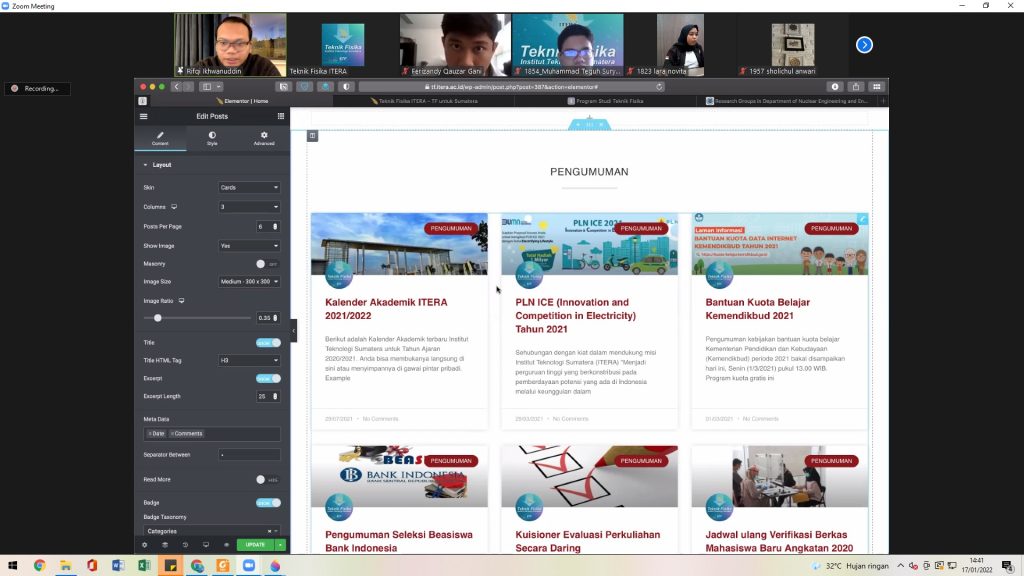This screenshot has height=576, width=1024.
Task: Reload the page in Safari address bar
Action: (660, 87)
